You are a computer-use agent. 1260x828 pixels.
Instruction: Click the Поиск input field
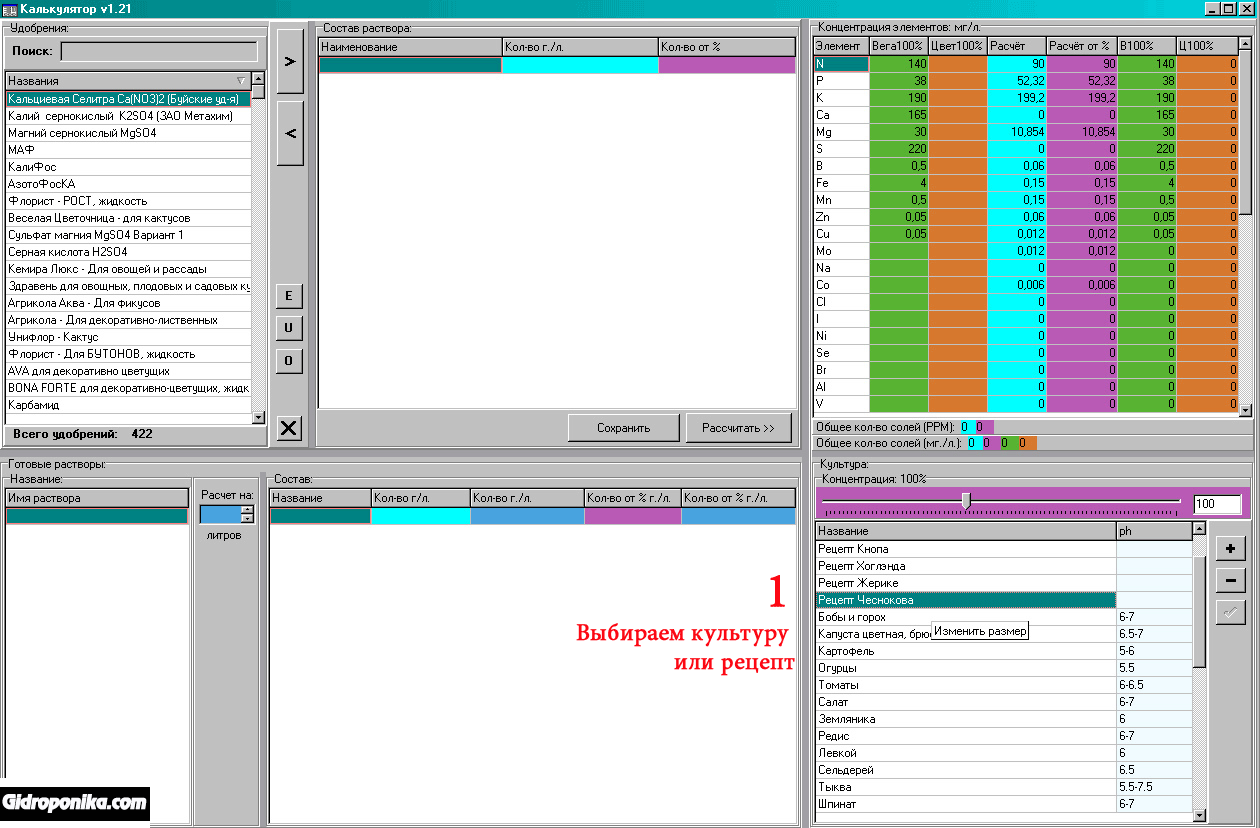pos(159,51)
